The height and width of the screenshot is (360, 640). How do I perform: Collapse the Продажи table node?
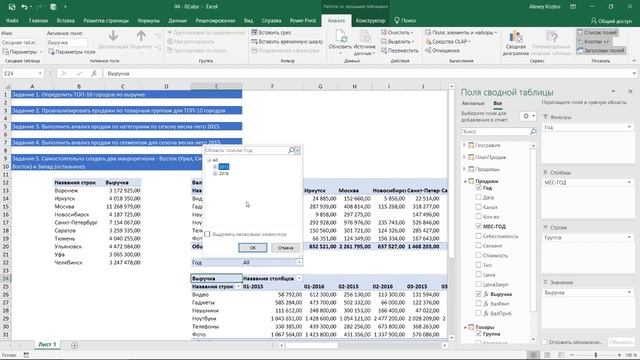[x=465, y=181]
